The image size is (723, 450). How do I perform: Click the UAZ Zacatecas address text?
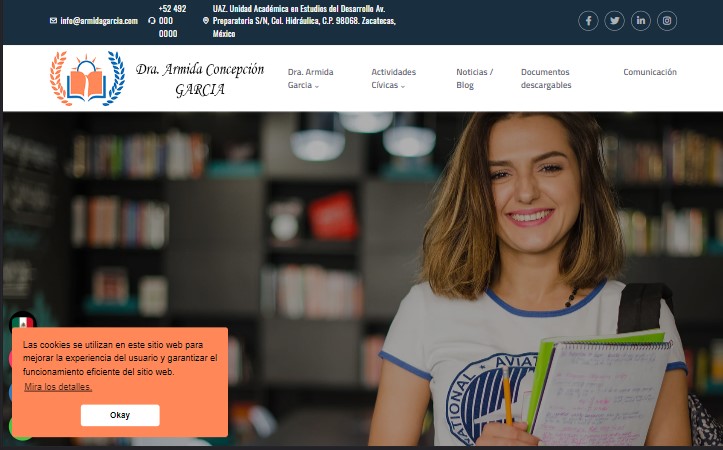point(304,21)
